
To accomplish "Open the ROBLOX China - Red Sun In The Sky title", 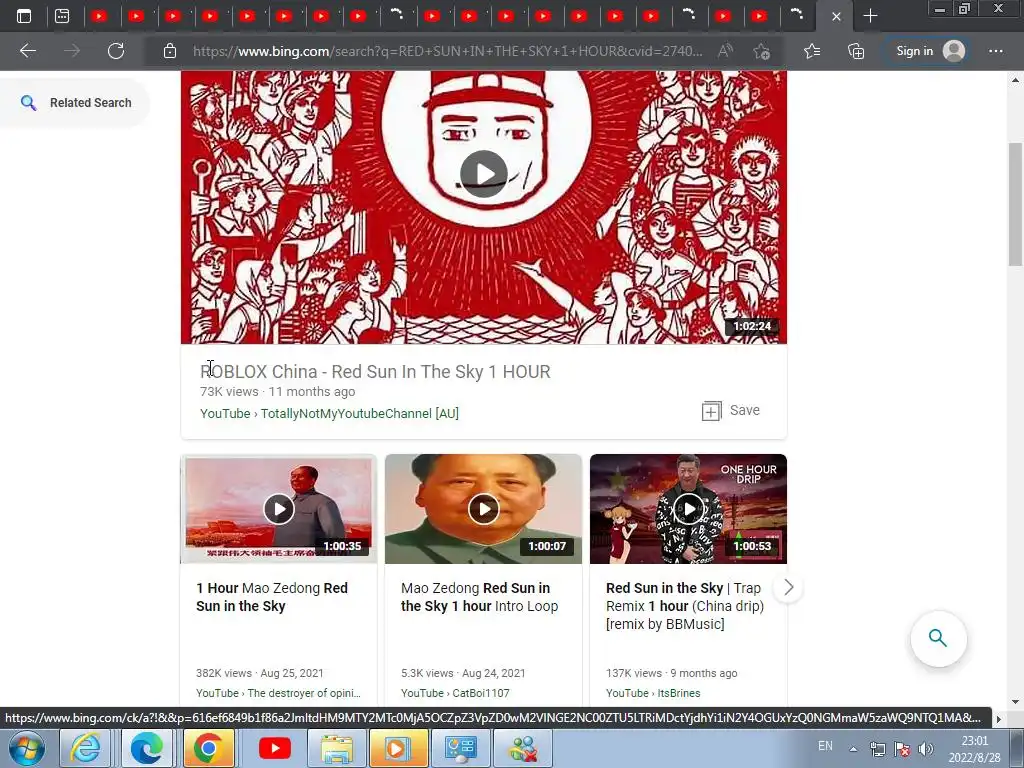I will pyautogui.click(x=375, y=372).
